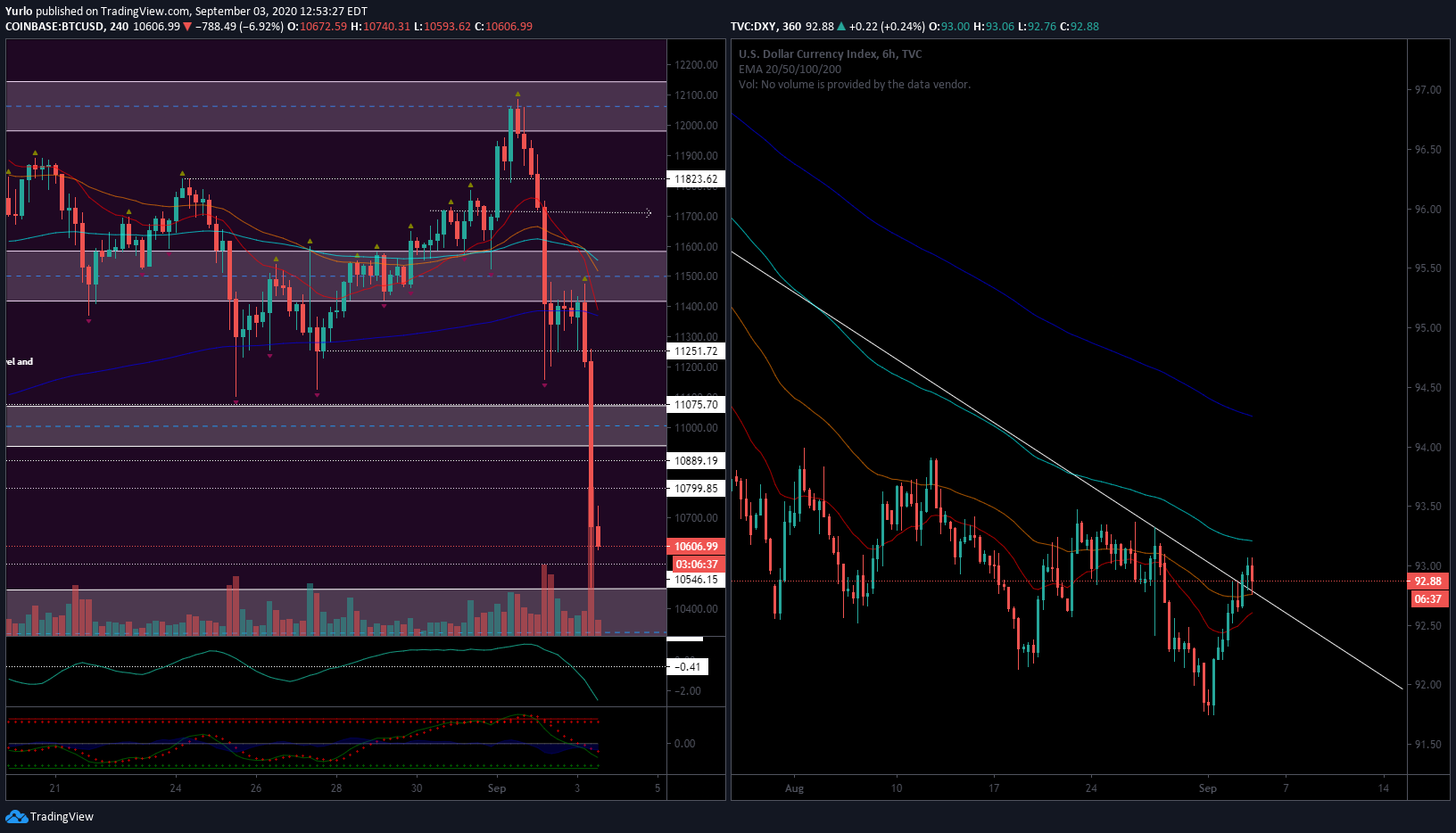This screenshot has width=1456, height=833.
Task: Click the red down-triangle after 10606.99 in header
Action: [x=187, y=26]
